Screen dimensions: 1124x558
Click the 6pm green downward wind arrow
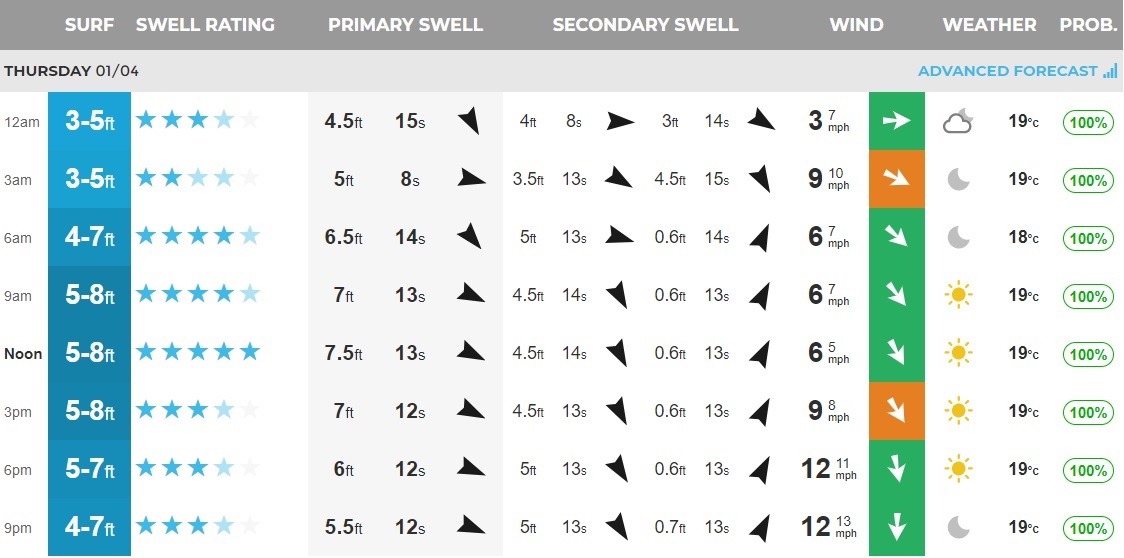click(897, 469)
